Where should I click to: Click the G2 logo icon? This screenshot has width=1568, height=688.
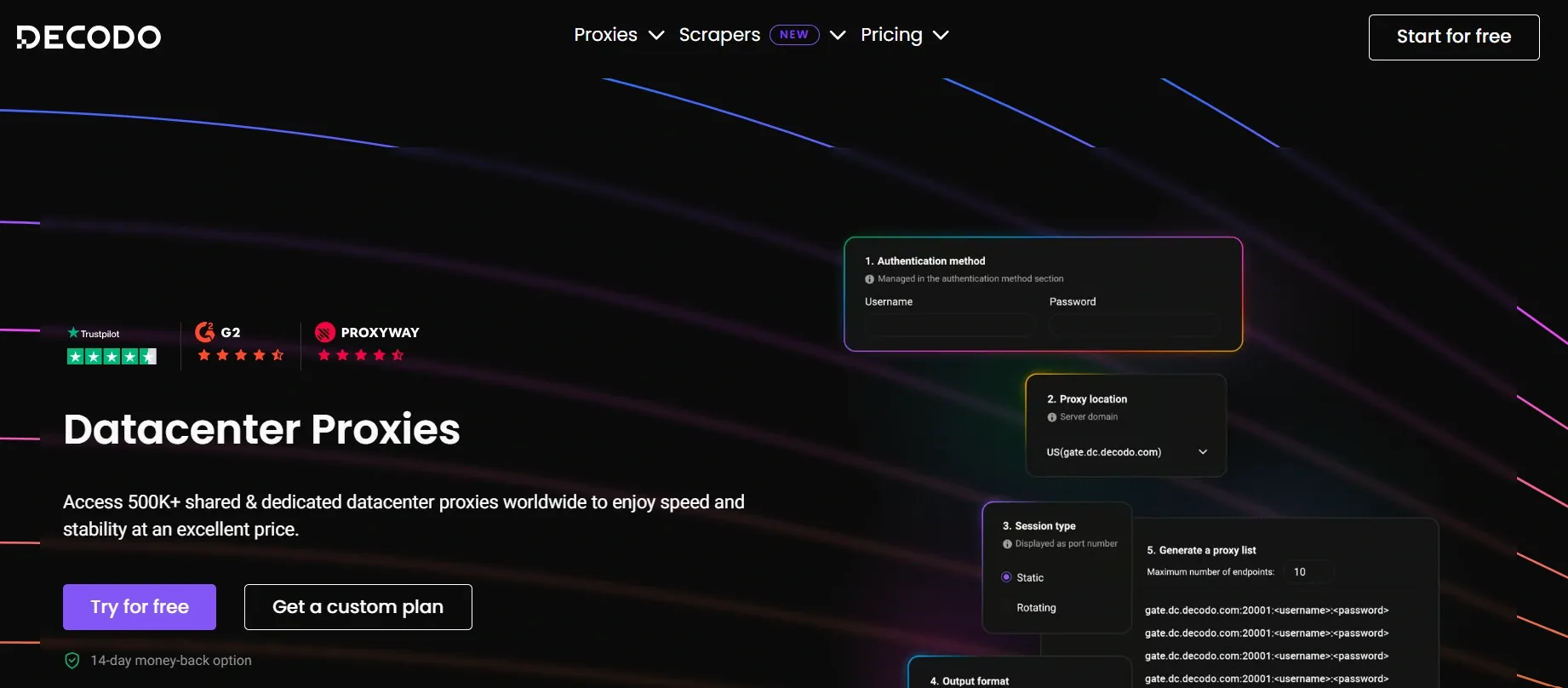(204, 332)
